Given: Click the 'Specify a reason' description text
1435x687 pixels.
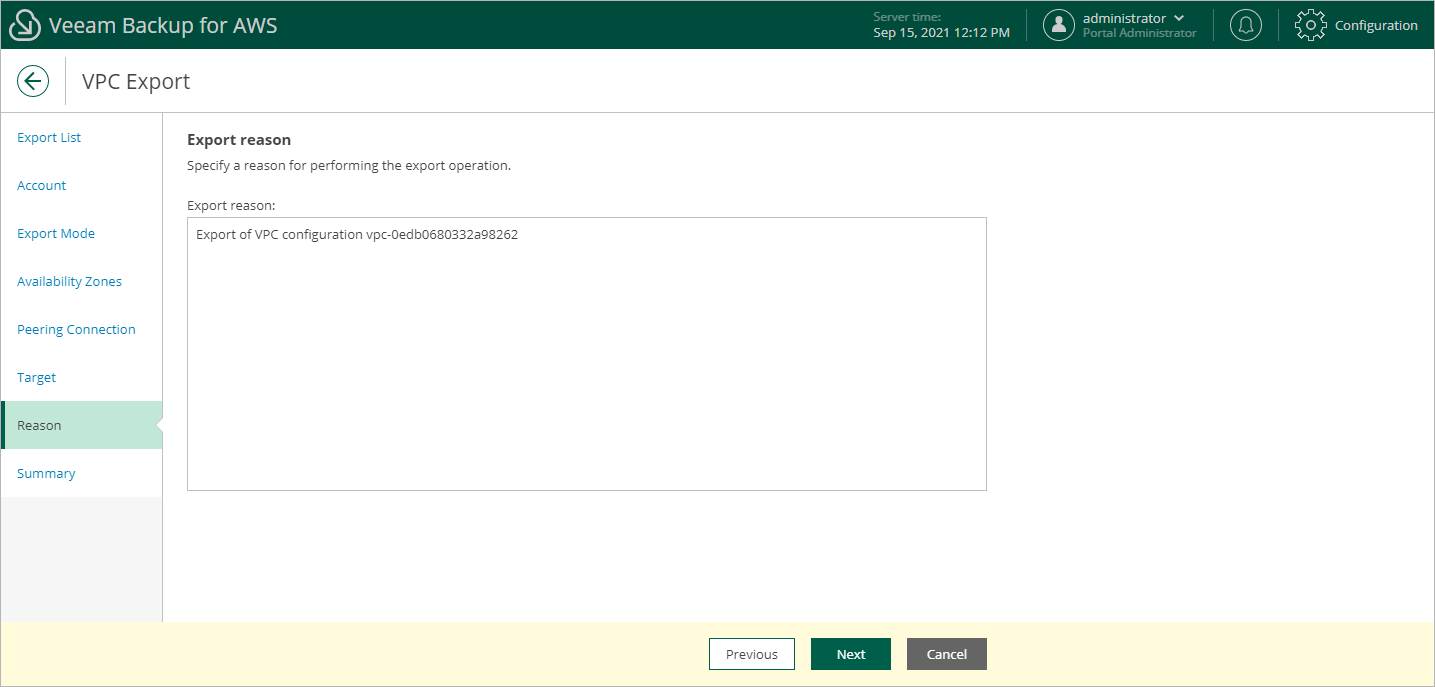Looking at the screenshot, I should [x=349, y=165].
